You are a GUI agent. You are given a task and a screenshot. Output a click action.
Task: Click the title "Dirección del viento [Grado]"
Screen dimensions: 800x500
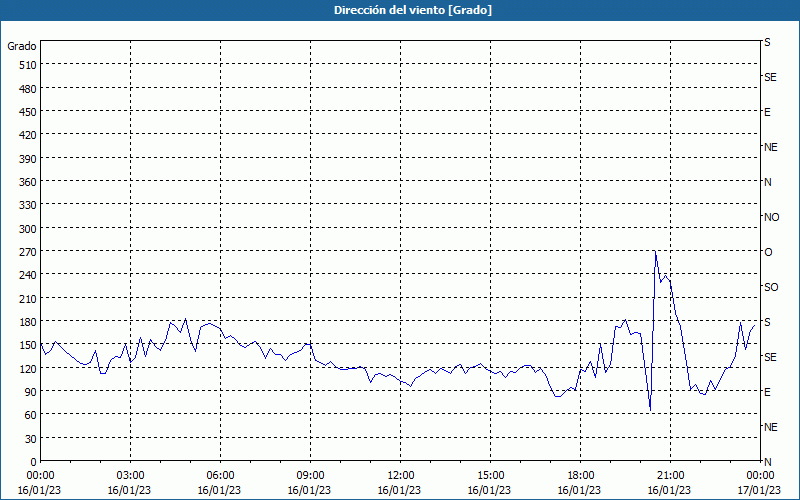pos(413,10)
